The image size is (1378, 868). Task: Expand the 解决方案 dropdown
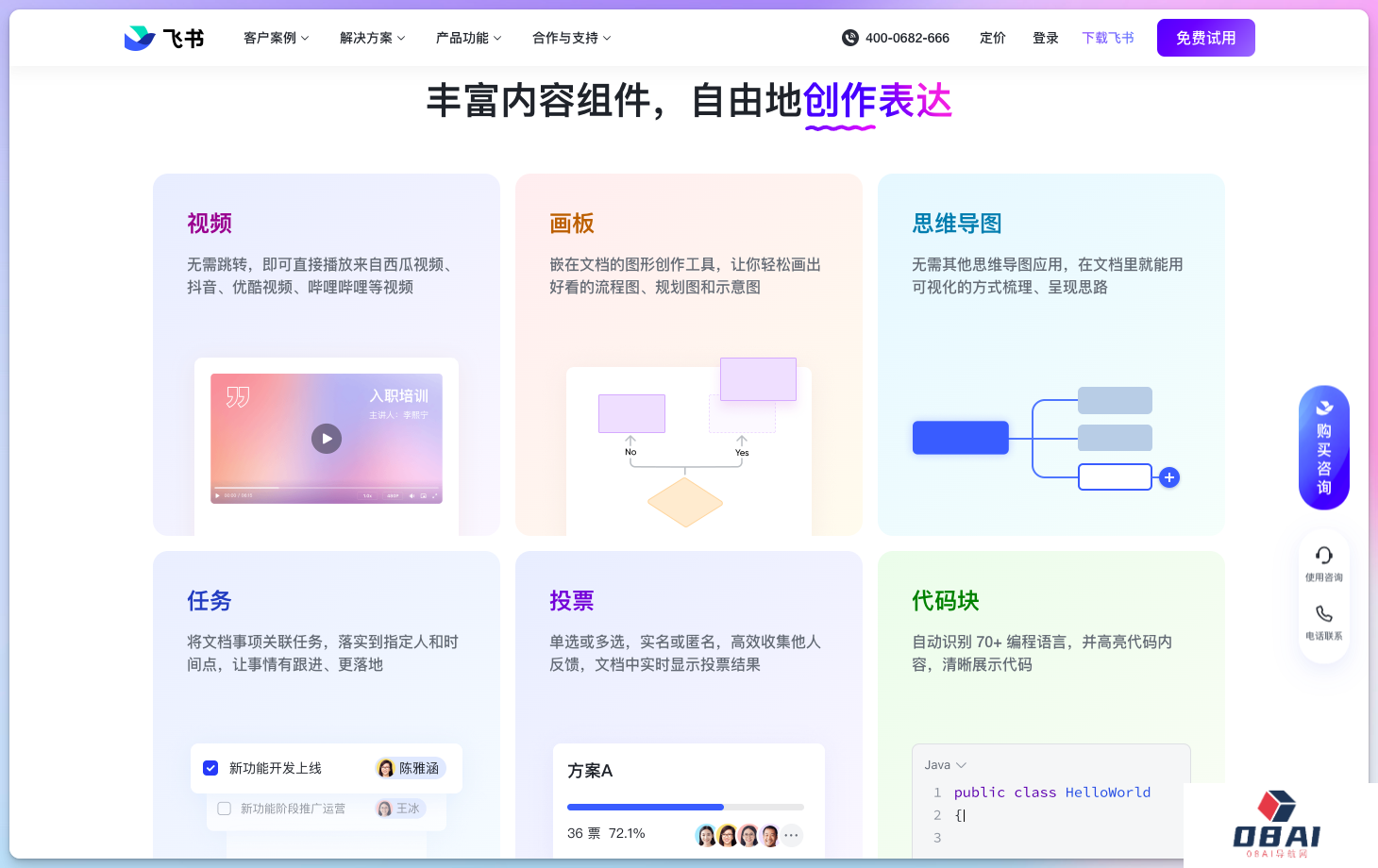[x=372, y=38]
